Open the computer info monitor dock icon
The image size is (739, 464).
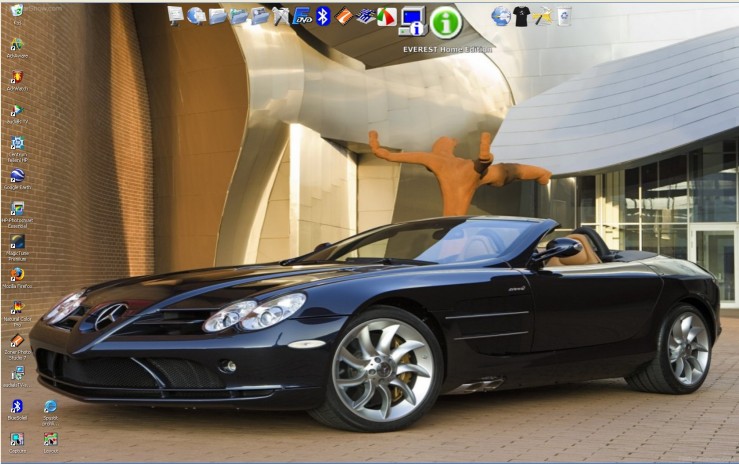pyautogui.click(x=412, y=21)
